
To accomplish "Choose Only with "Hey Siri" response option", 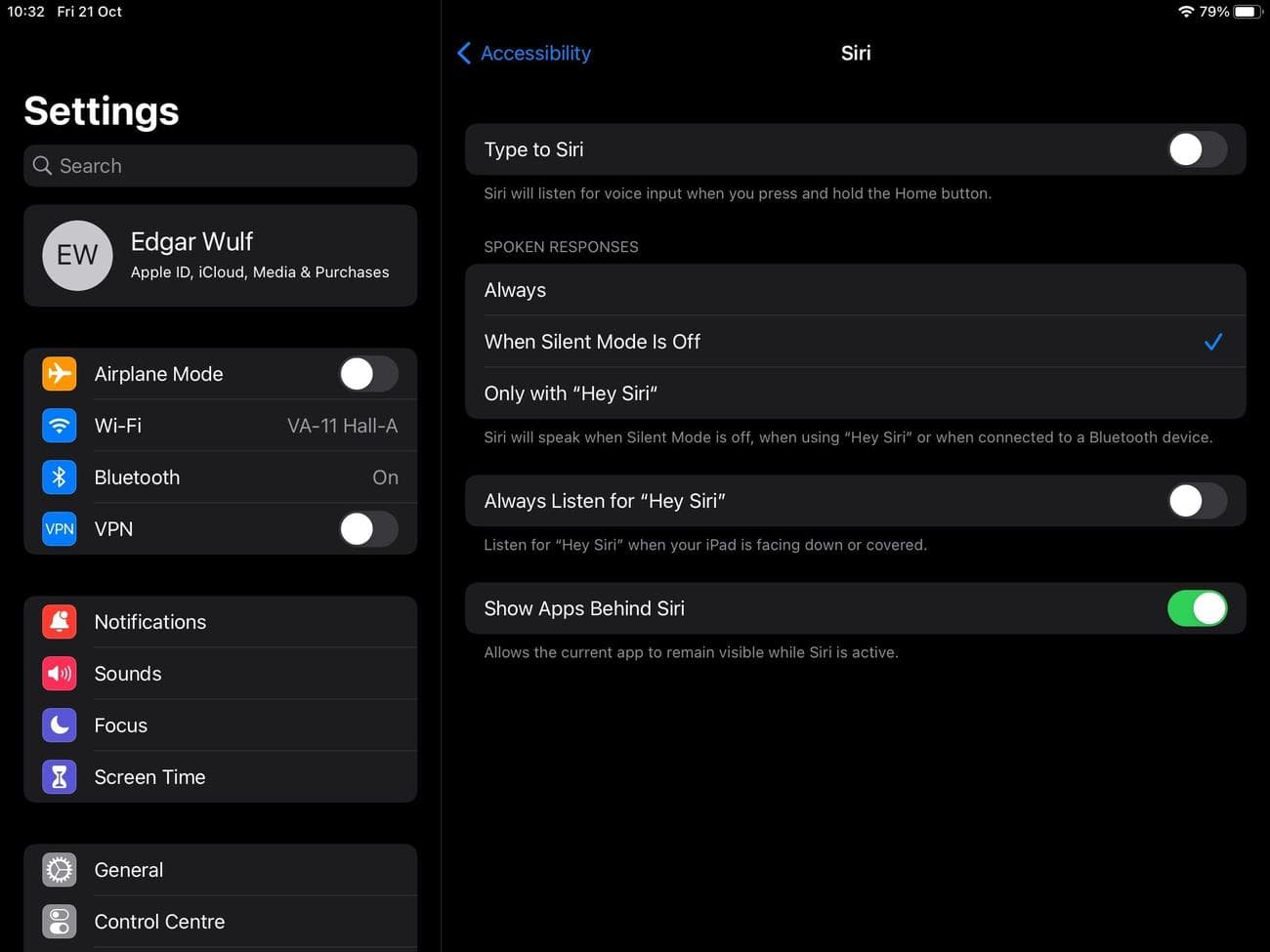I will click(855, 393).
